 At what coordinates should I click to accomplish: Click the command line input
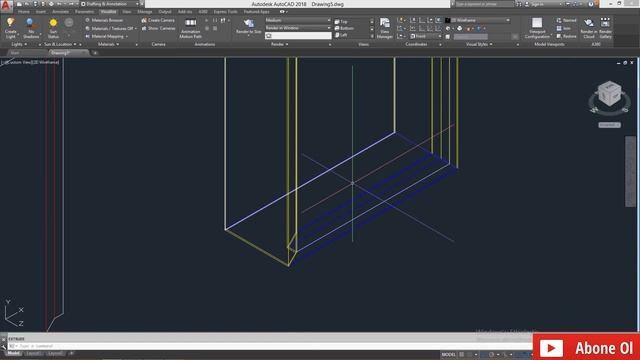(269, 346)
